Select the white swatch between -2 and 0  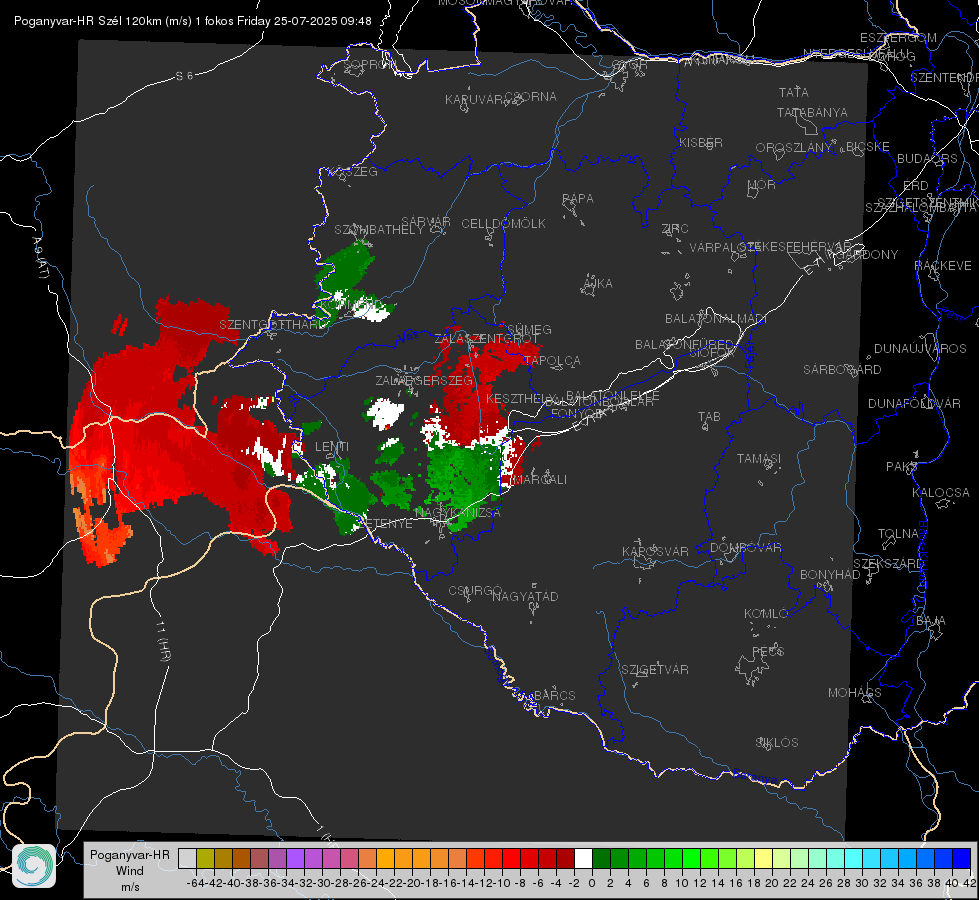[x=583, y=858]
